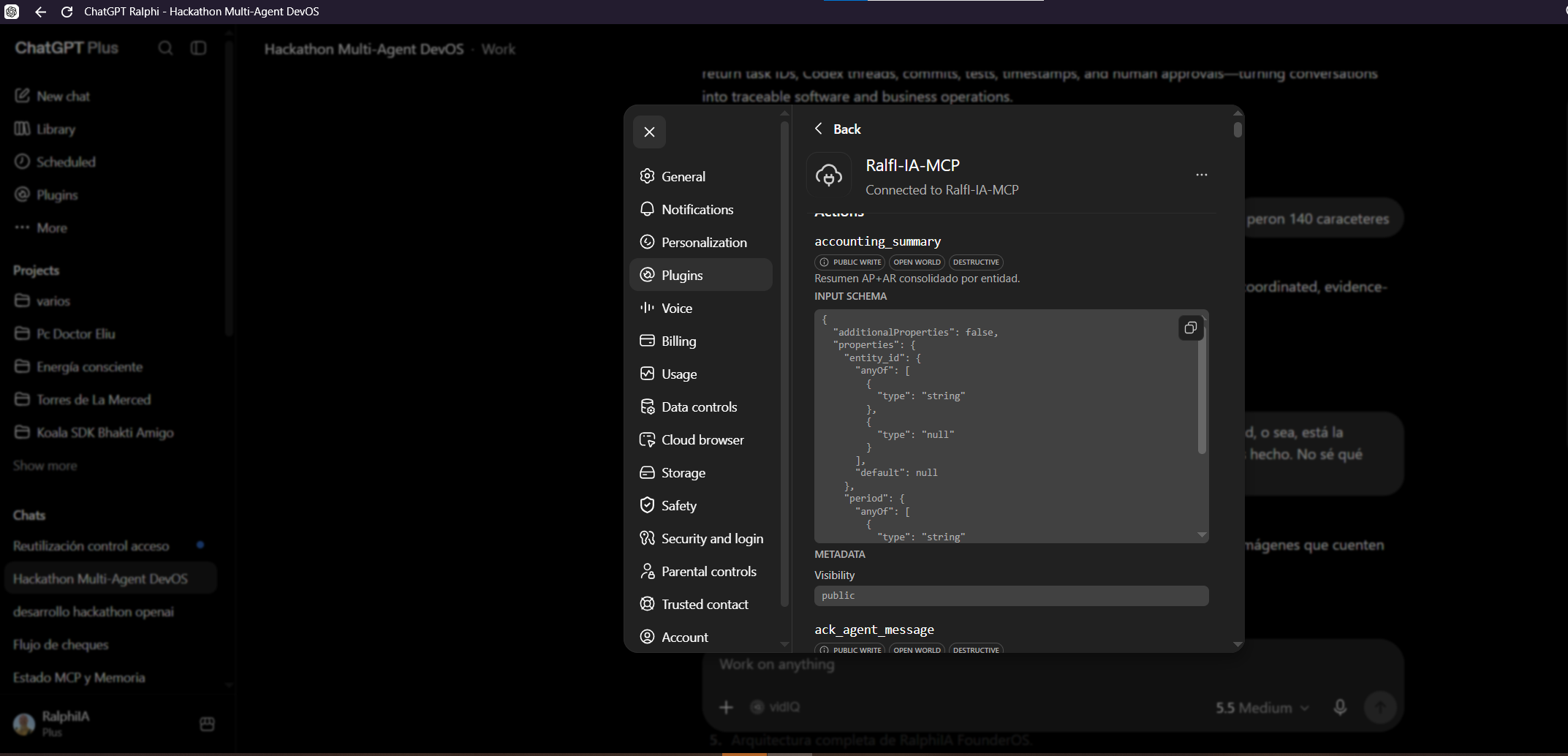The image size is (1568, 756).
Task: Open chat Estado MCP y Memoria
Action: [x=110, y=677]
